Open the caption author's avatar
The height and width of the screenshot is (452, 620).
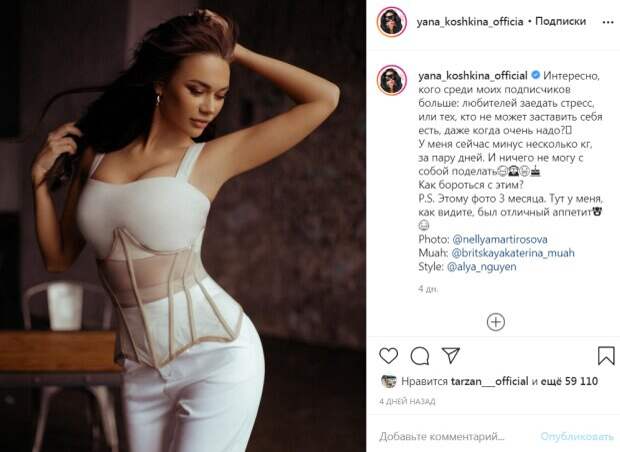391,80
